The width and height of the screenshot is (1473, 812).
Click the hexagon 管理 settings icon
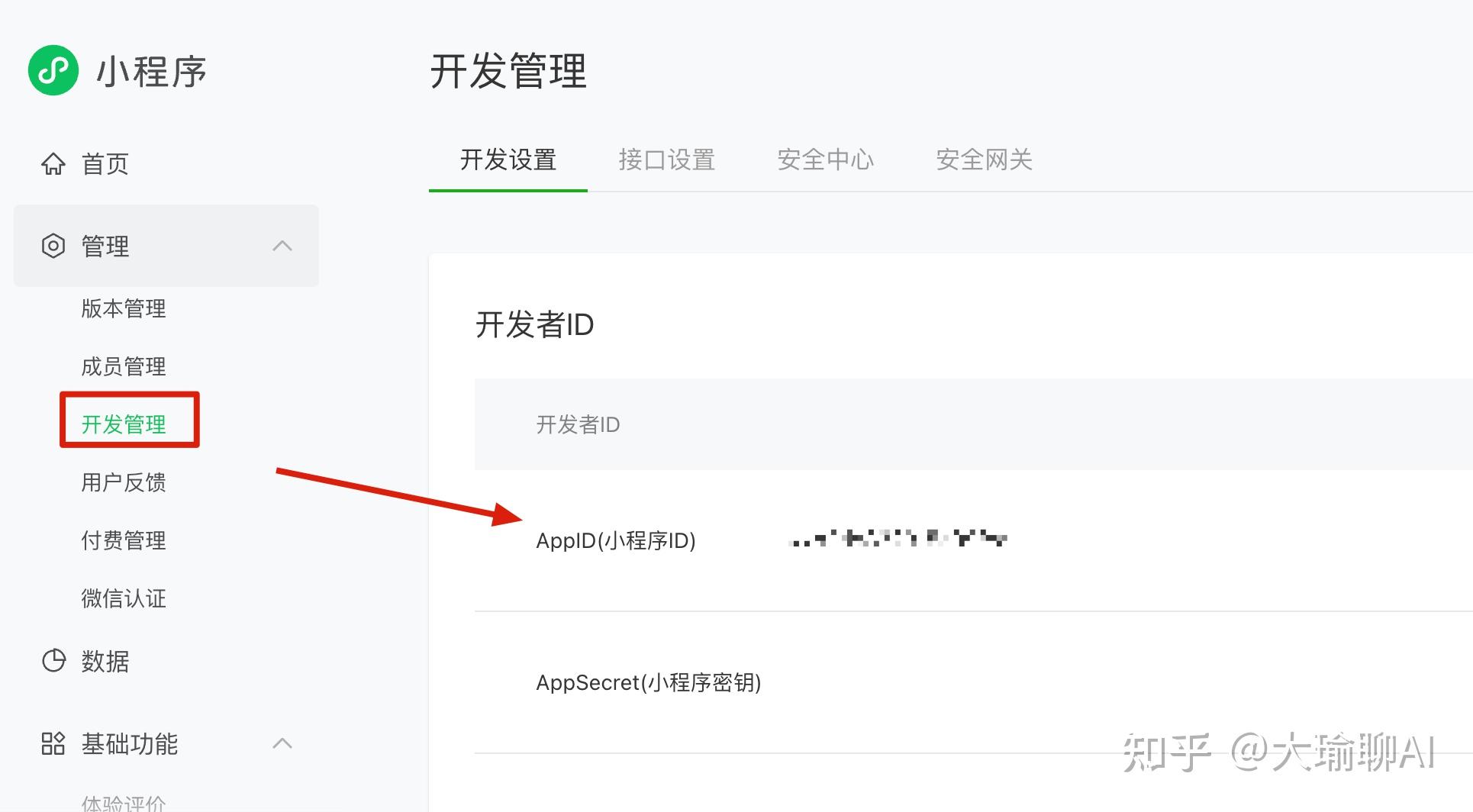click(x=53, y=246)
